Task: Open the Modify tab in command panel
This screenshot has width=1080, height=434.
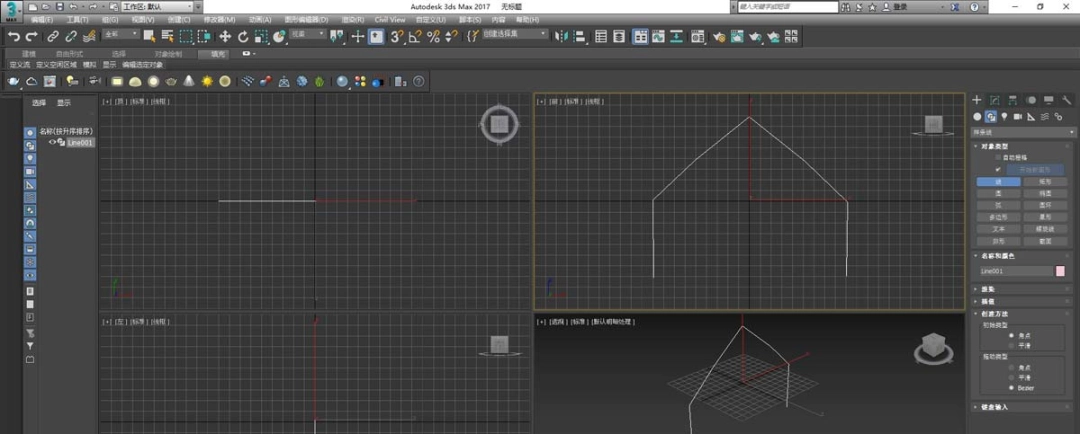Action: click(995, 101)
